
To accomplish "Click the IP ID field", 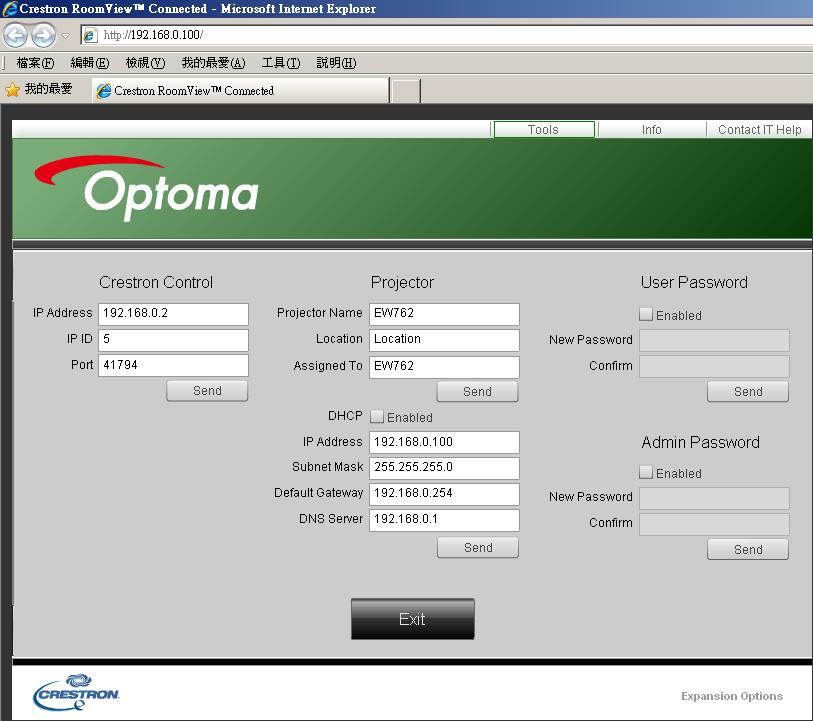I will pos(173,340).
